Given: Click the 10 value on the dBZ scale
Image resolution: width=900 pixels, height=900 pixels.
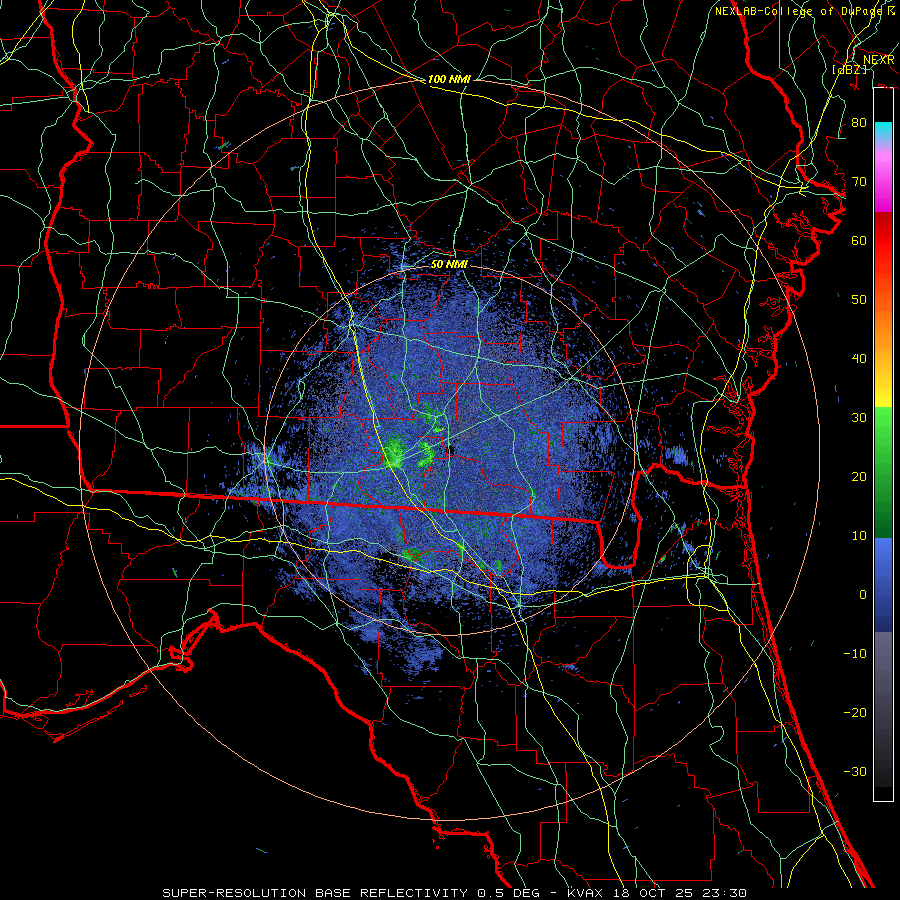Looking at the screenshot, I should click(859, 536).
